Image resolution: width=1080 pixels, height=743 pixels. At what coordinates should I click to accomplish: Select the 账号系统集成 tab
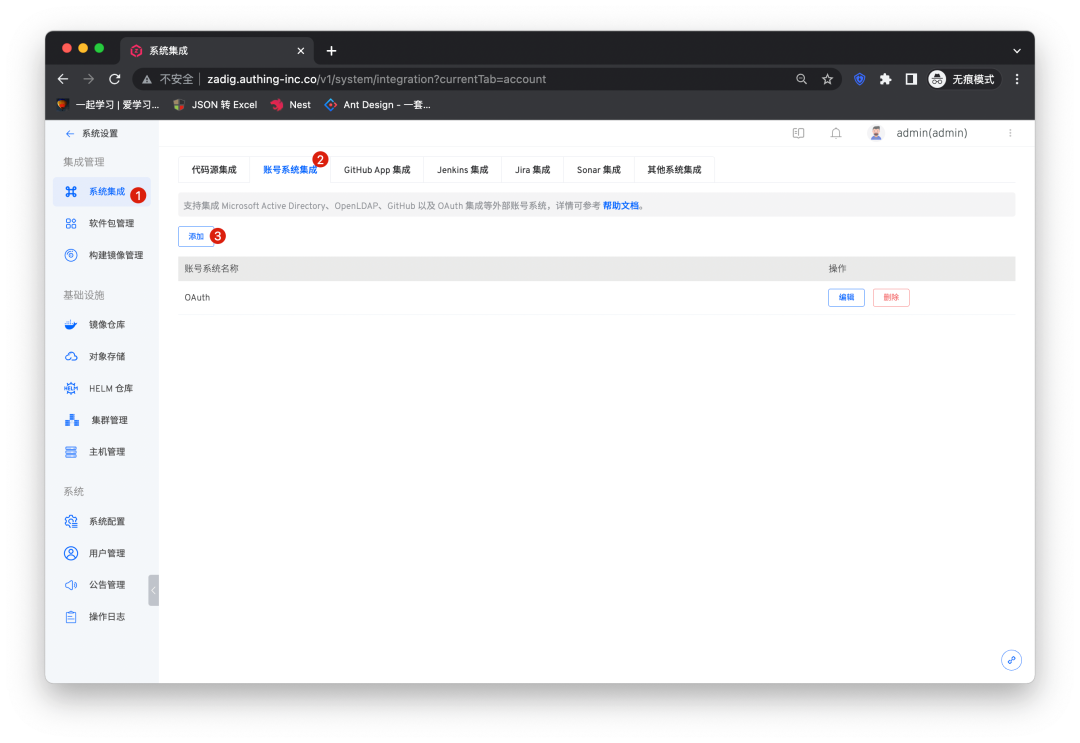coord(290,169)
